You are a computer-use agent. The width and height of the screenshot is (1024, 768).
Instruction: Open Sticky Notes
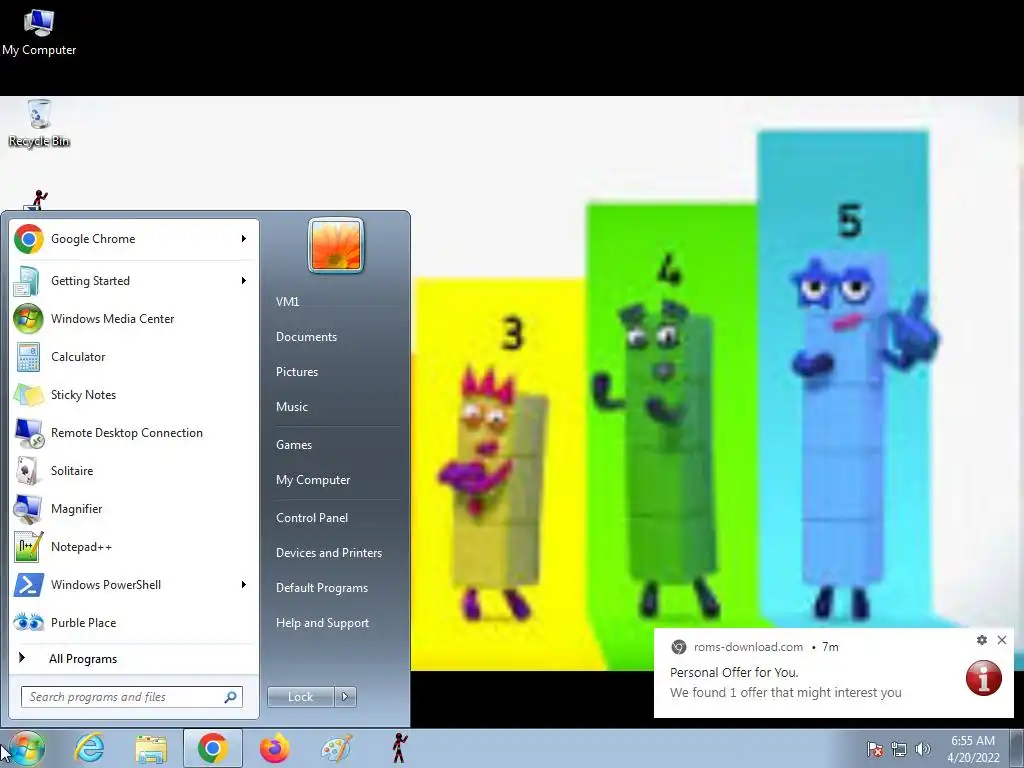(134, 394)
